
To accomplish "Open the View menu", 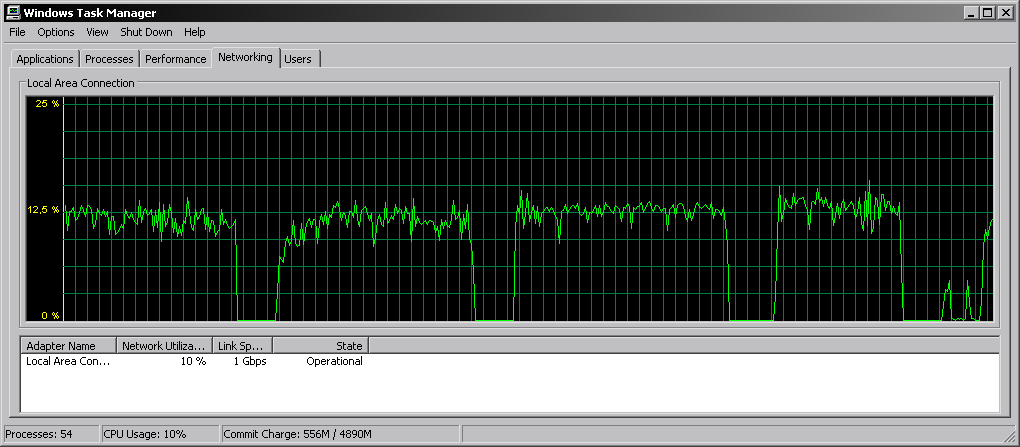I will 98,32.
